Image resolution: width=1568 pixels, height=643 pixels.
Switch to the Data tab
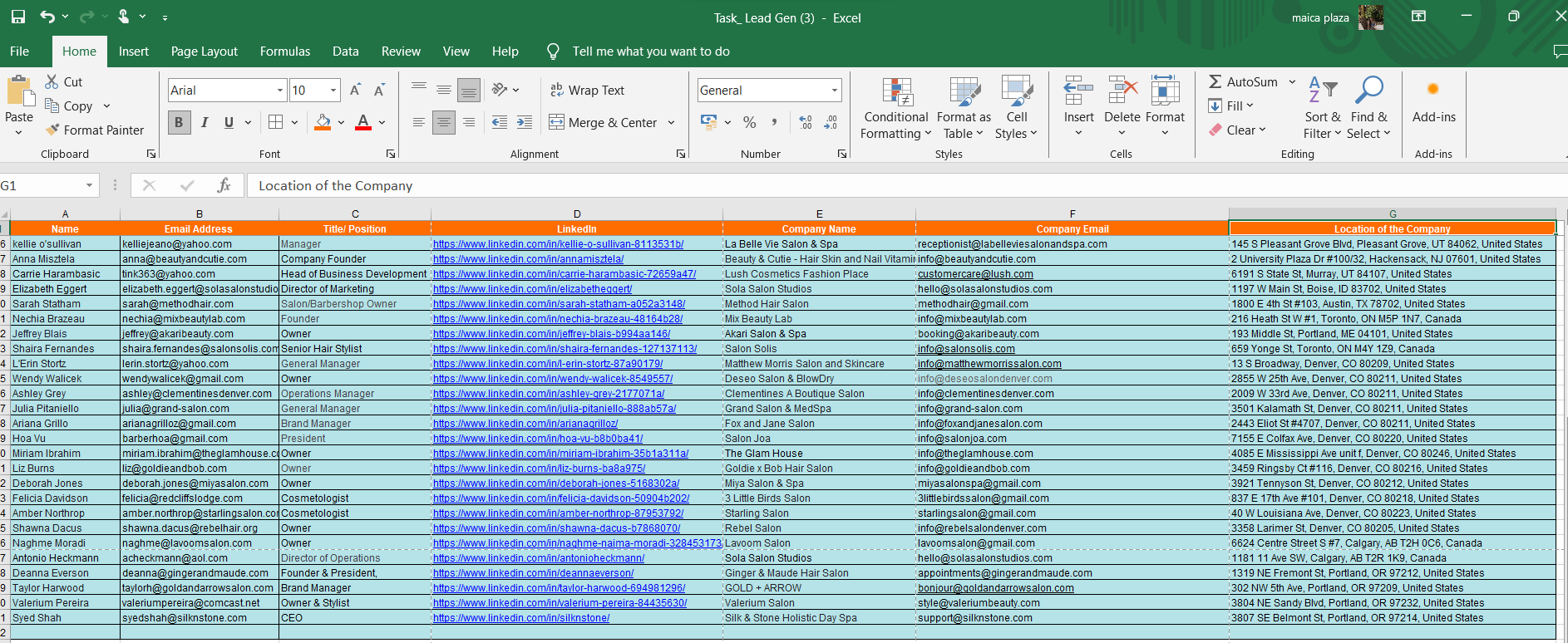[x=346, y=51]
